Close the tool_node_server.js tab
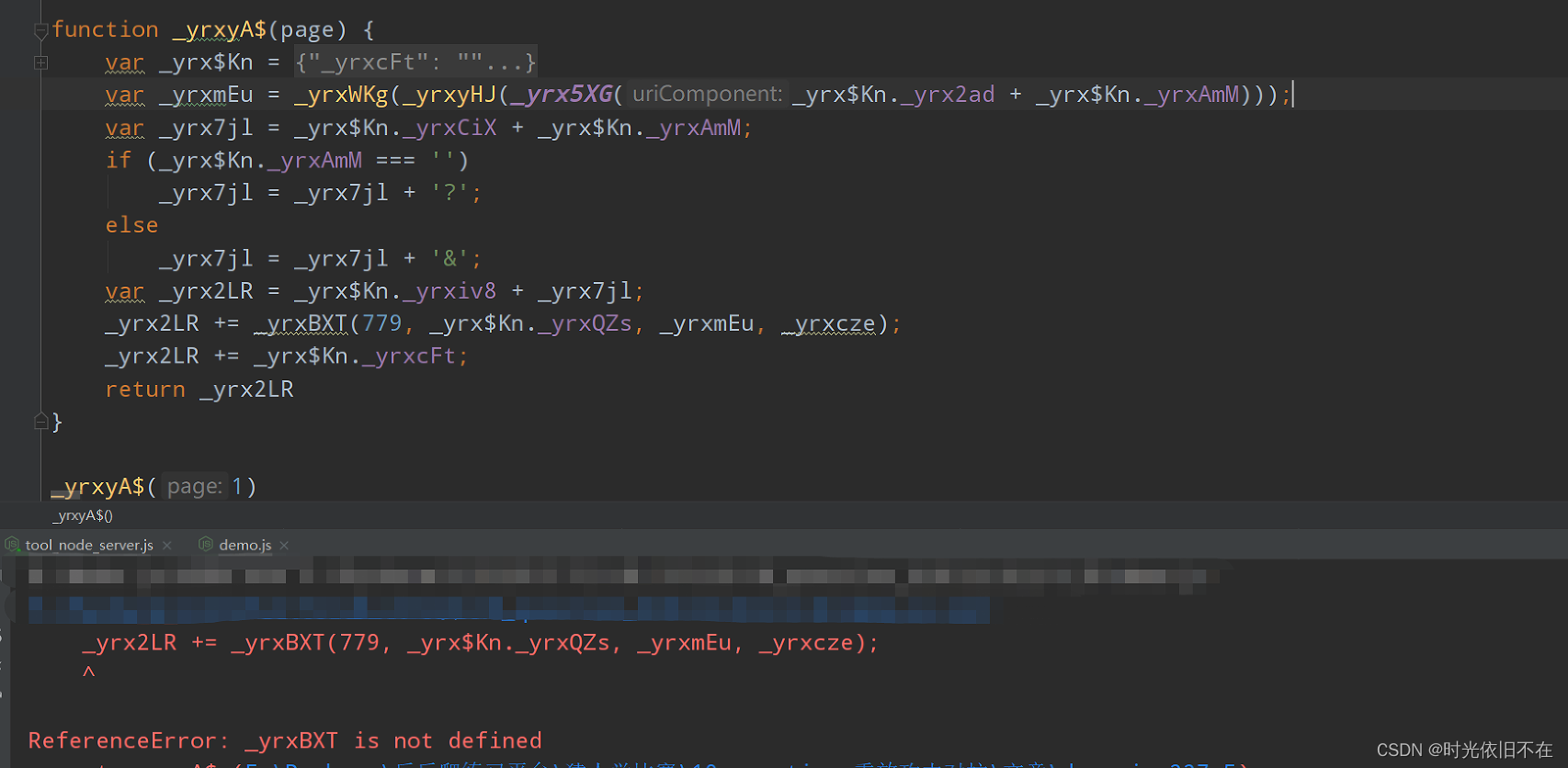Screen dimensions: 1568x768 (x=167, y=545)
